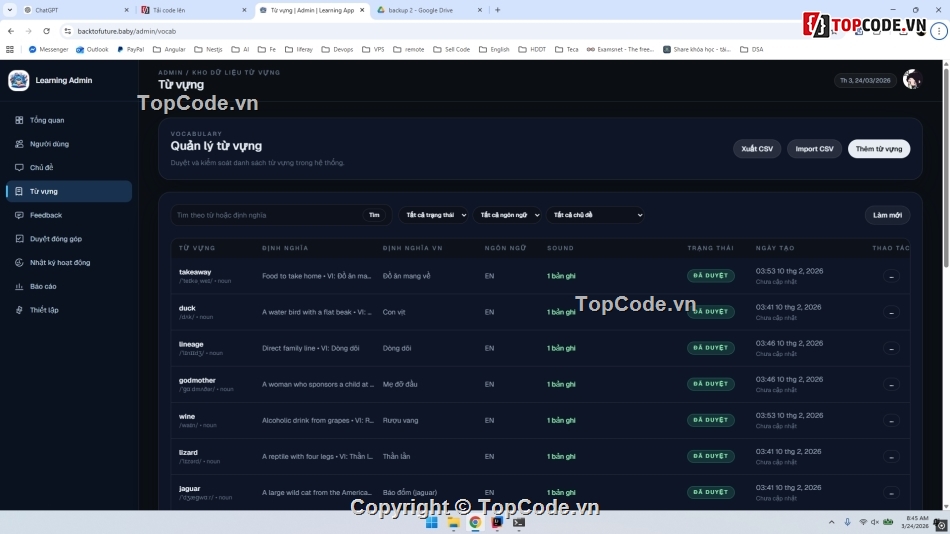This screenshot has width=950, height=534.
Task: Go back with browser back arrow
Action: pos(11,31)
